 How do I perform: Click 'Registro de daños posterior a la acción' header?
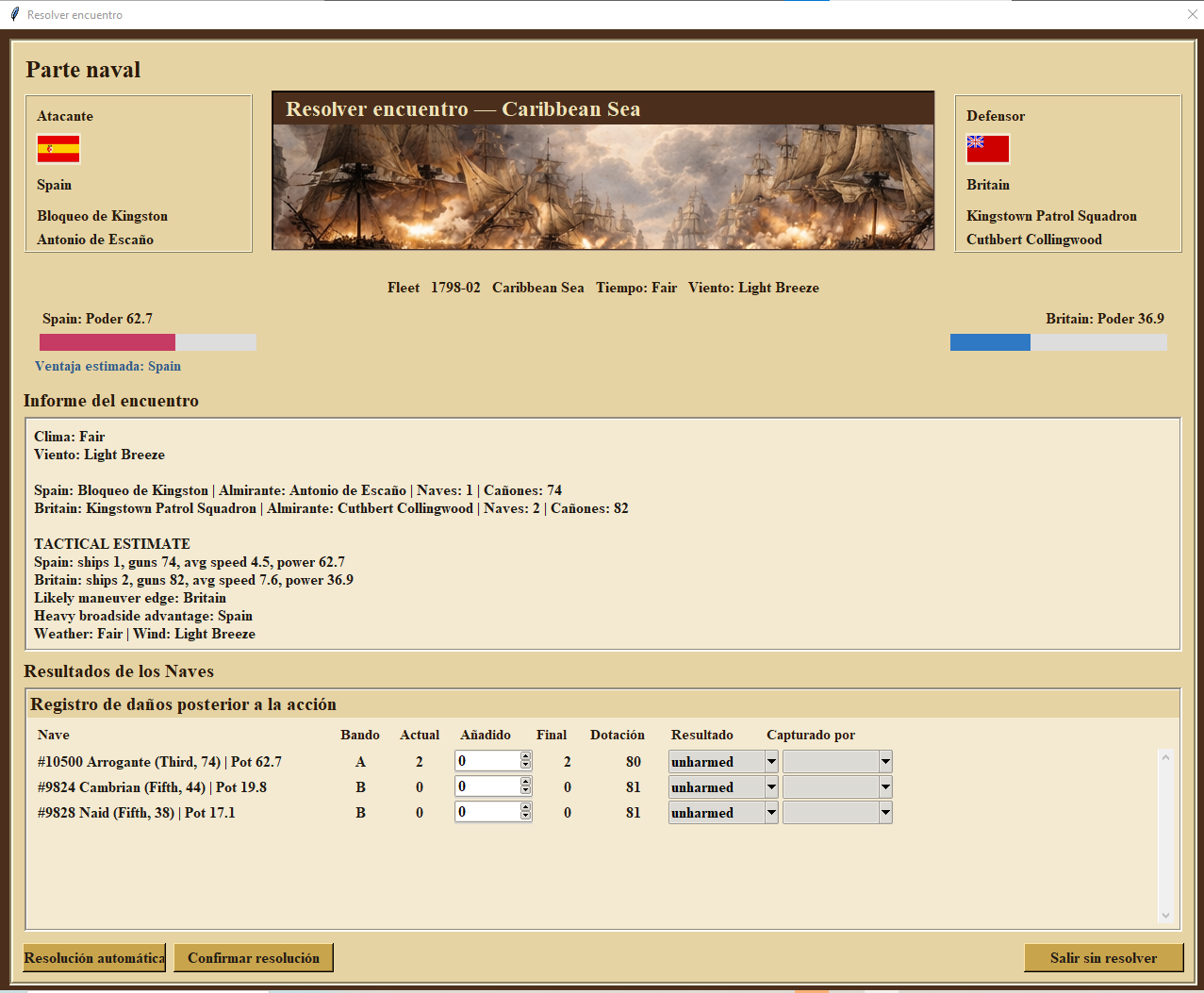[x=183, y=704]
